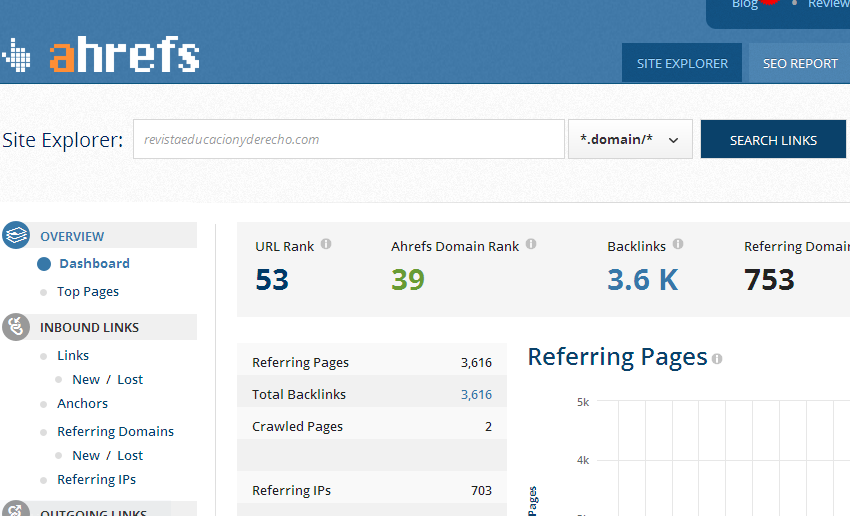The image size is (850, 516).
Task: Click the Overview section layers icon
Action: 16,235
